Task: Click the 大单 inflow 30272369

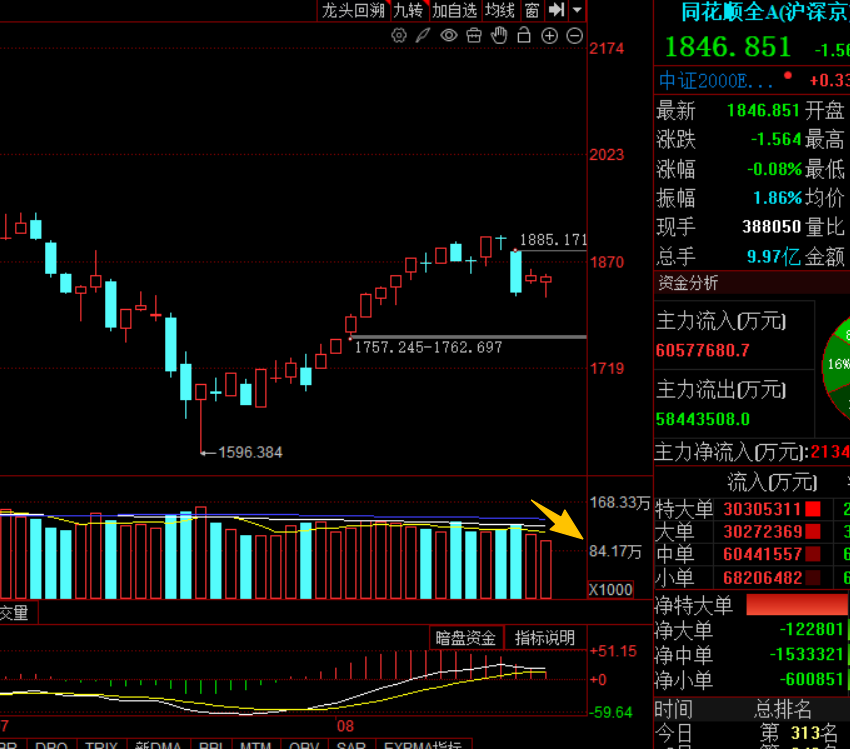Action: click(x=762, y=532)
